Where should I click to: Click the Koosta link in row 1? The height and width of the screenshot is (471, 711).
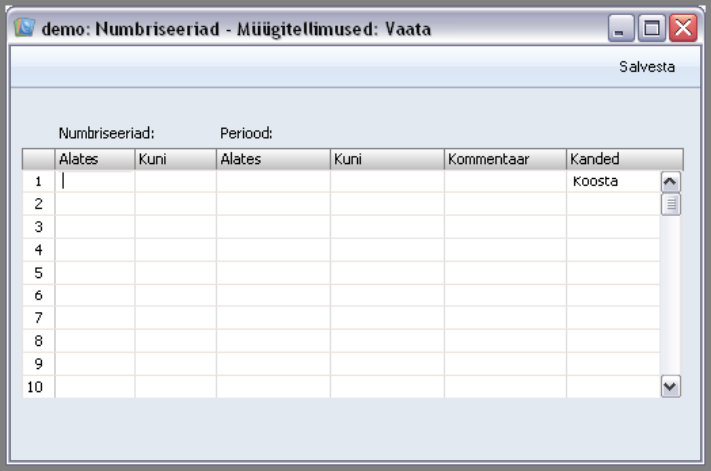tap(595, 181)
